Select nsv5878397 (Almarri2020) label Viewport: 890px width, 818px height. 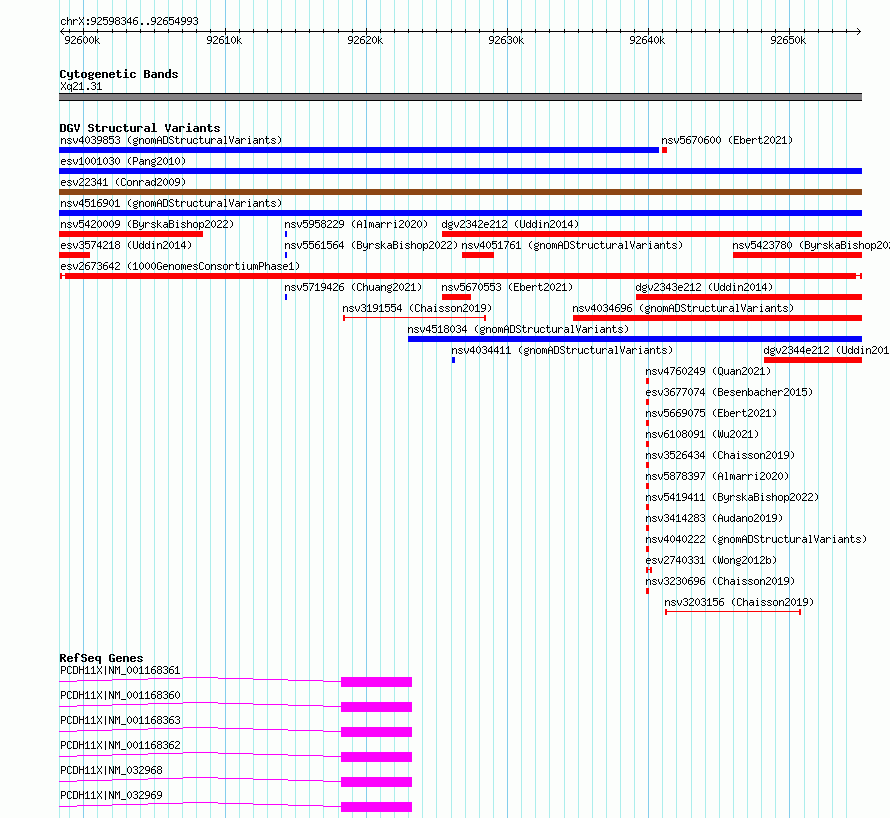click(717, 476)
